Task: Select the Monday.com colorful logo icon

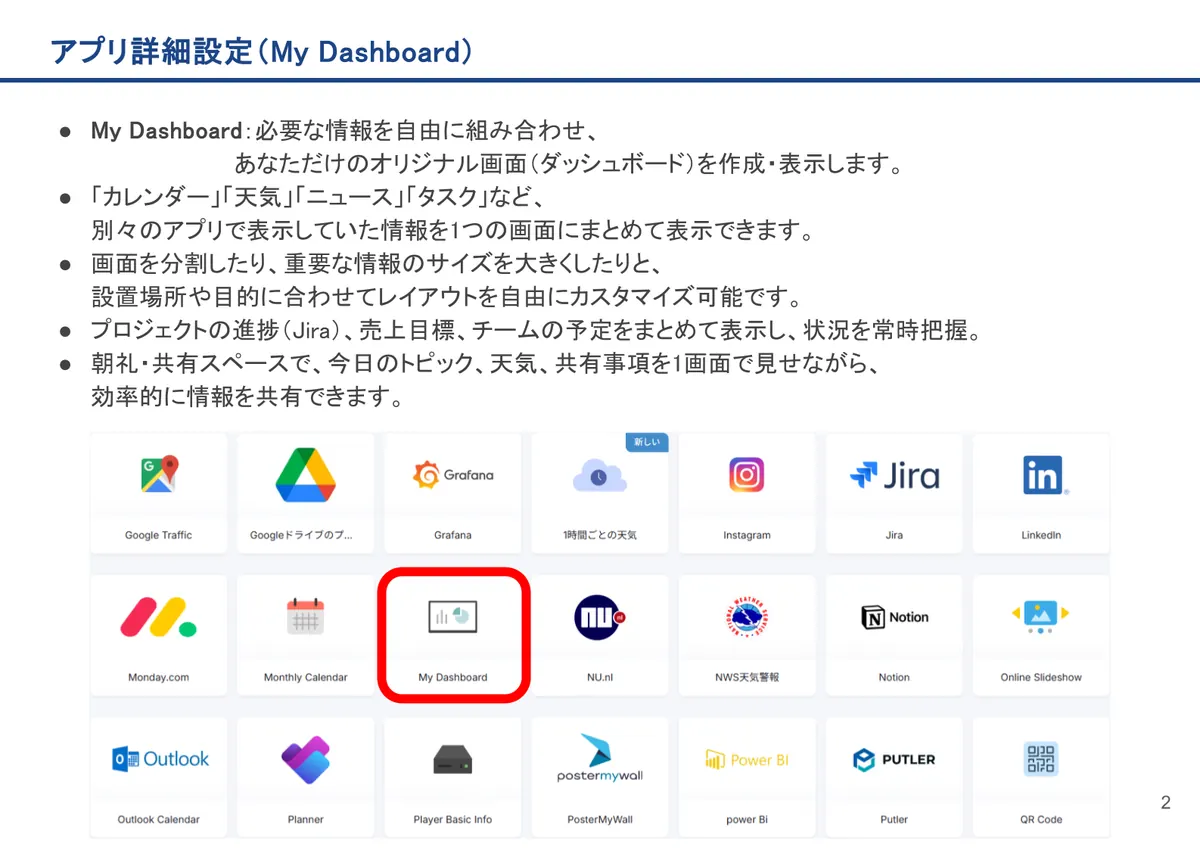Action: click(158, 617)
